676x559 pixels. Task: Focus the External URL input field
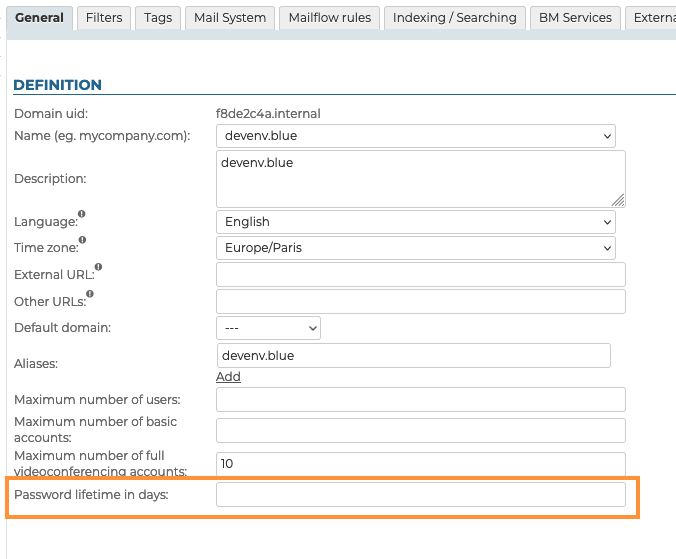point(420,275)
